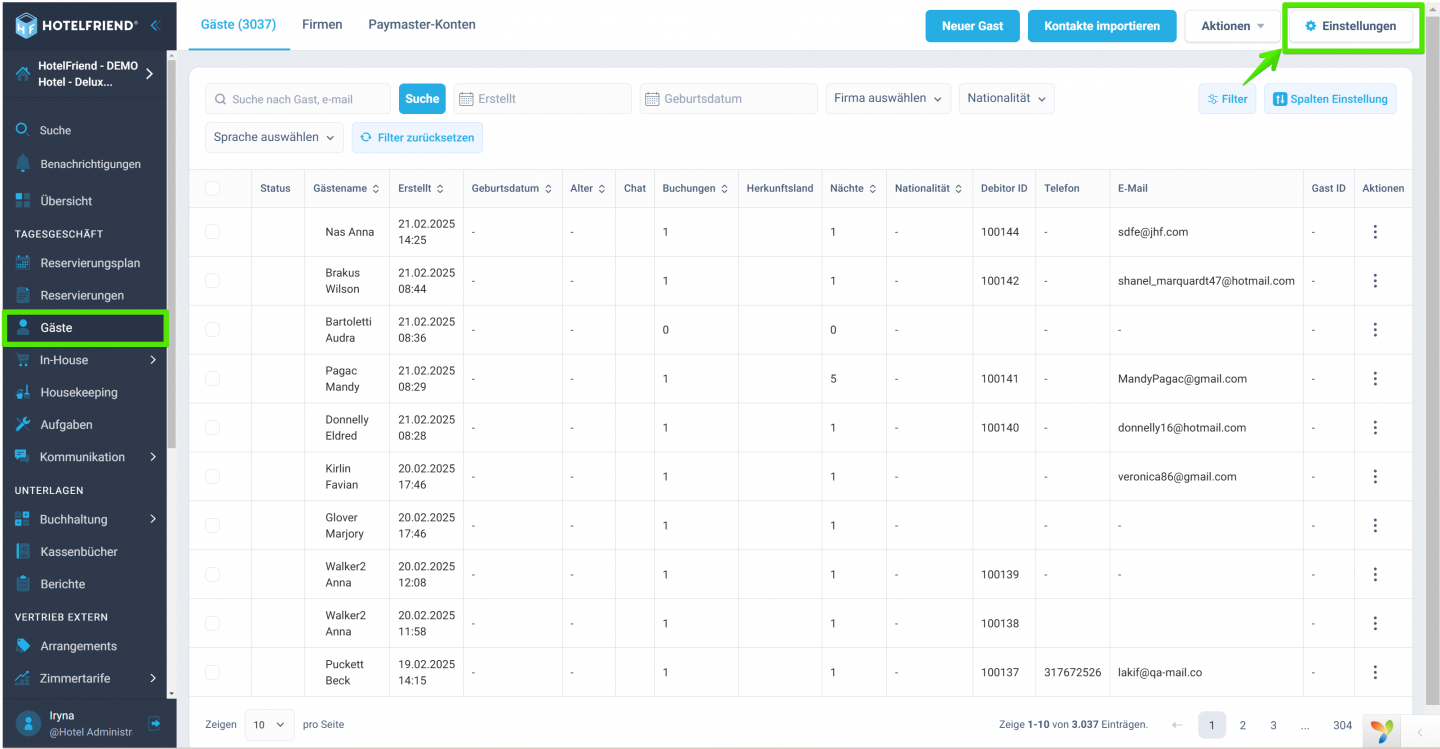Open actions menu for Pagac Mandy
Image resolution: width=1440 pixels, height=749 pixels.
click(x=1375, y=379)
